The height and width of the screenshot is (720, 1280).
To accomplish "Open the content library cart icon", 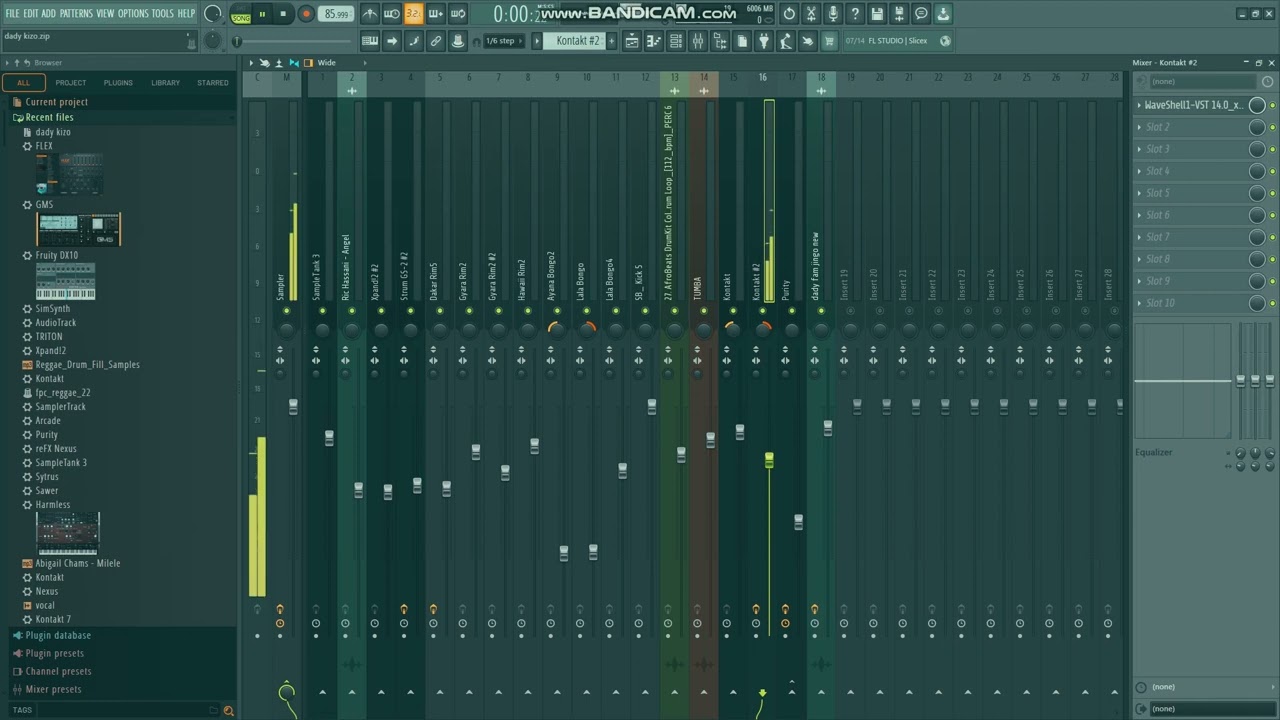I will [x=829, y=41].
